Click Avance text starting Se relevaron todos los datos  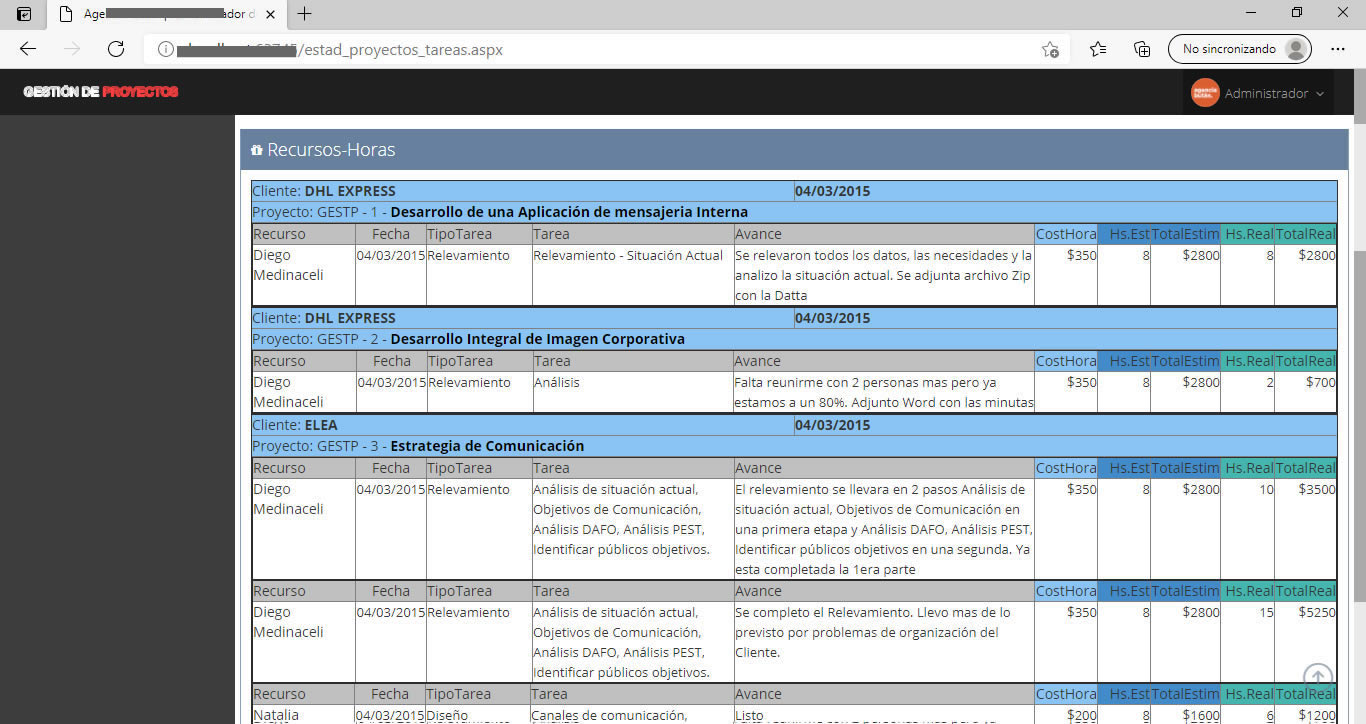tap(883, 275)
